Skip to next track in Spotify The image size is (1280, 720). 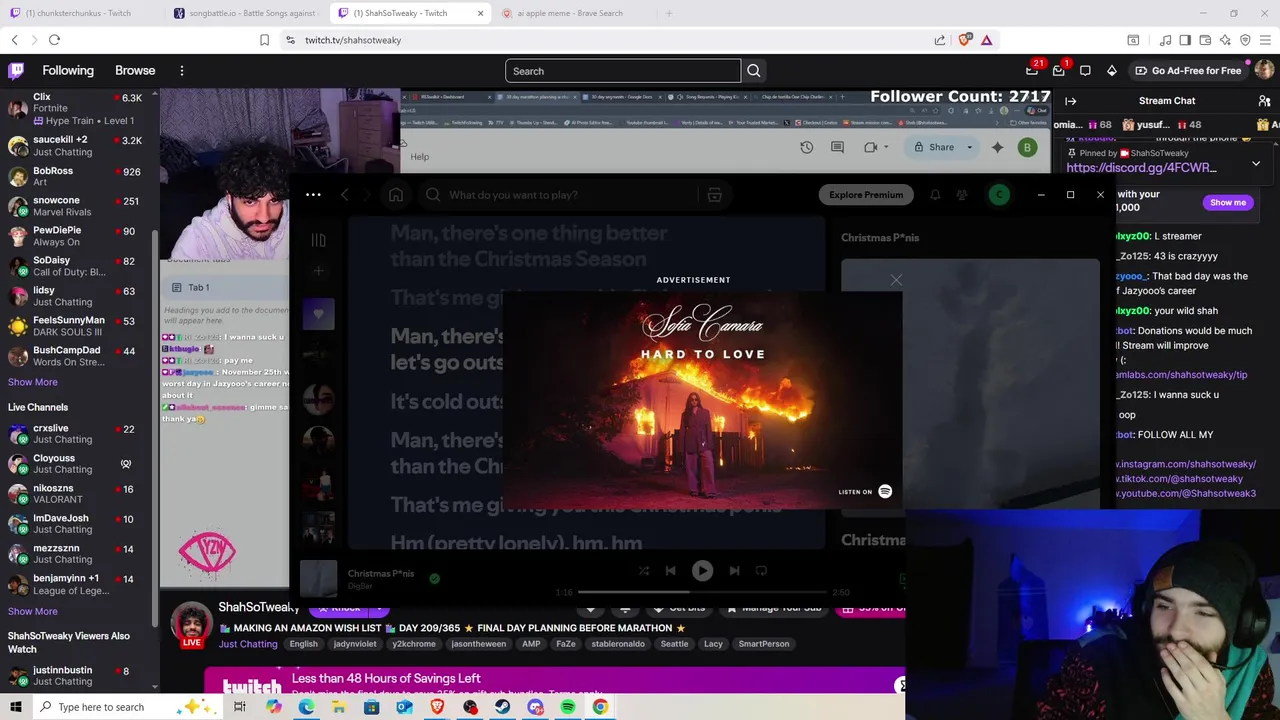734,571
